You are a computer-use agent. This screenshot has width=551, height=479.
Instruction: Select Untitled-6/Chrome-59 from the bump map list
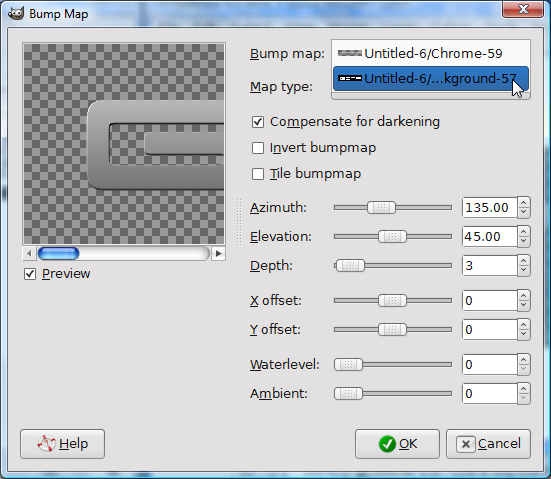click(x=431, y=53)
